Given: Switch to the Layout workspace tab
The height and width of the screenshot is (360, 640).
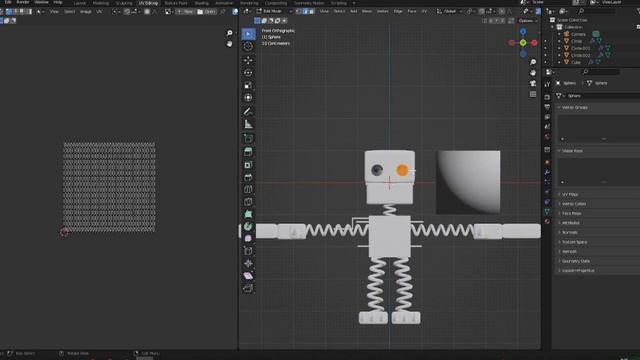Looking at the screenshot, I should (80, 3).
